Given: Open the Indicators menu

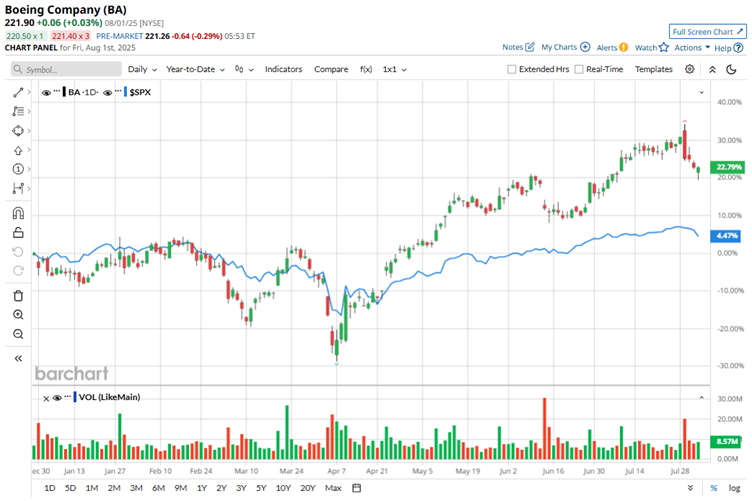Looking at the screenshot, I should (x=283, y=70).
